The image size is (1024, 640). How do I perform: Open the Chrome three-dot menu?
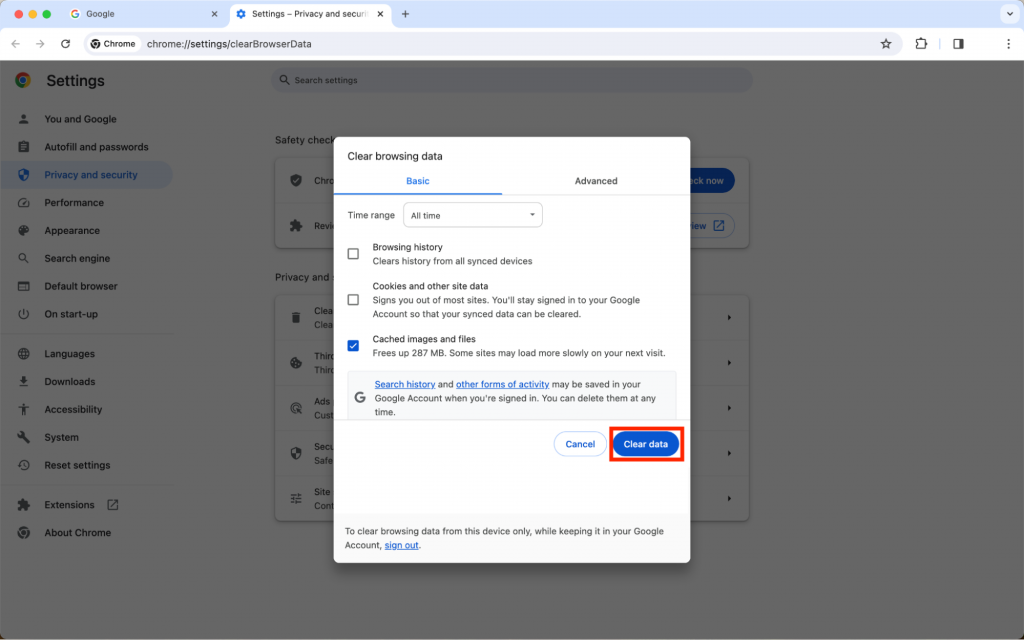pyautogui.click(x=1007, y=43)
